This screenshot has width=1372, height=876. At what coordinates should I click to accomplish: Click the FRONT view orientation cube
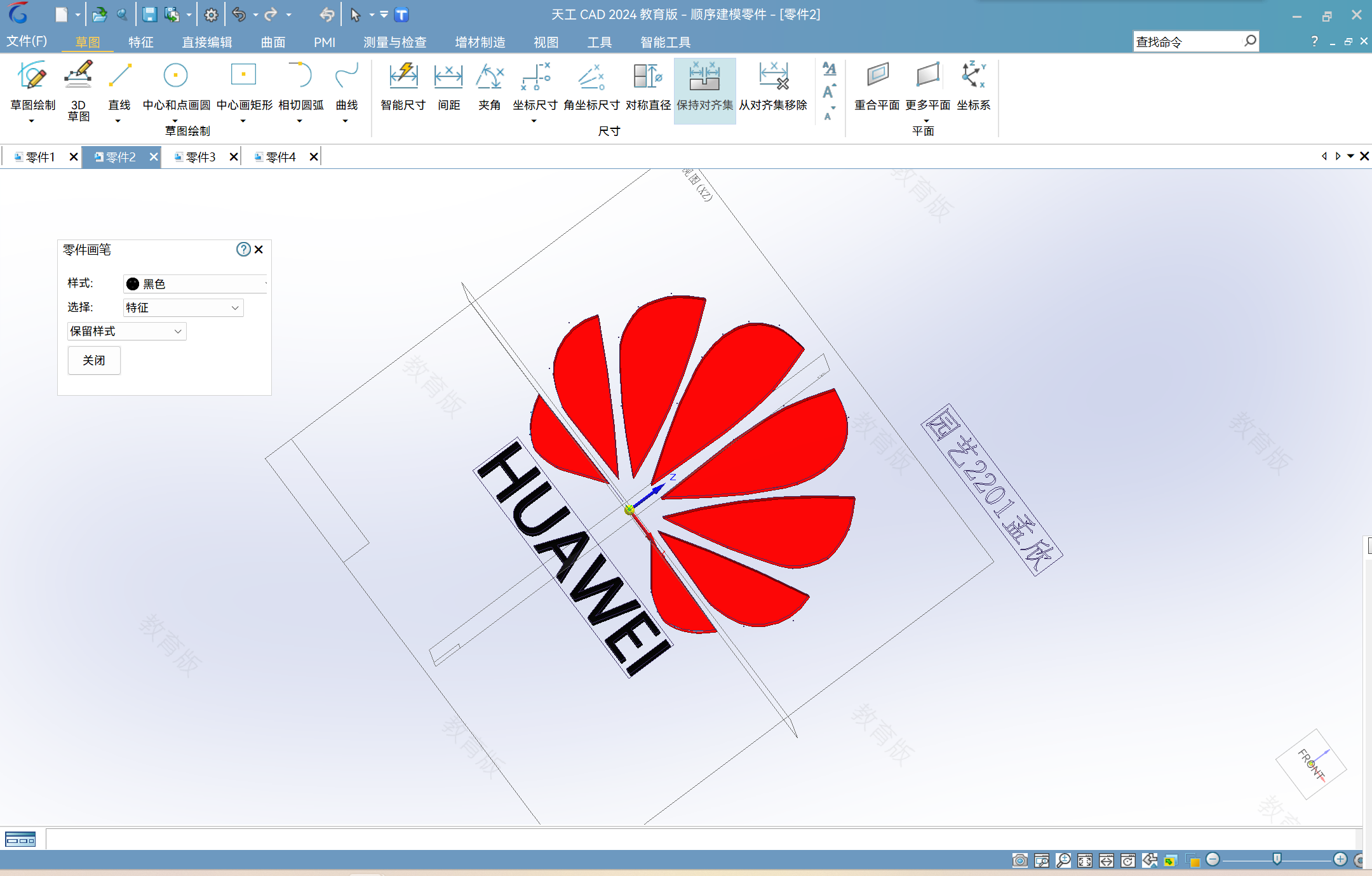[1311, 764]
